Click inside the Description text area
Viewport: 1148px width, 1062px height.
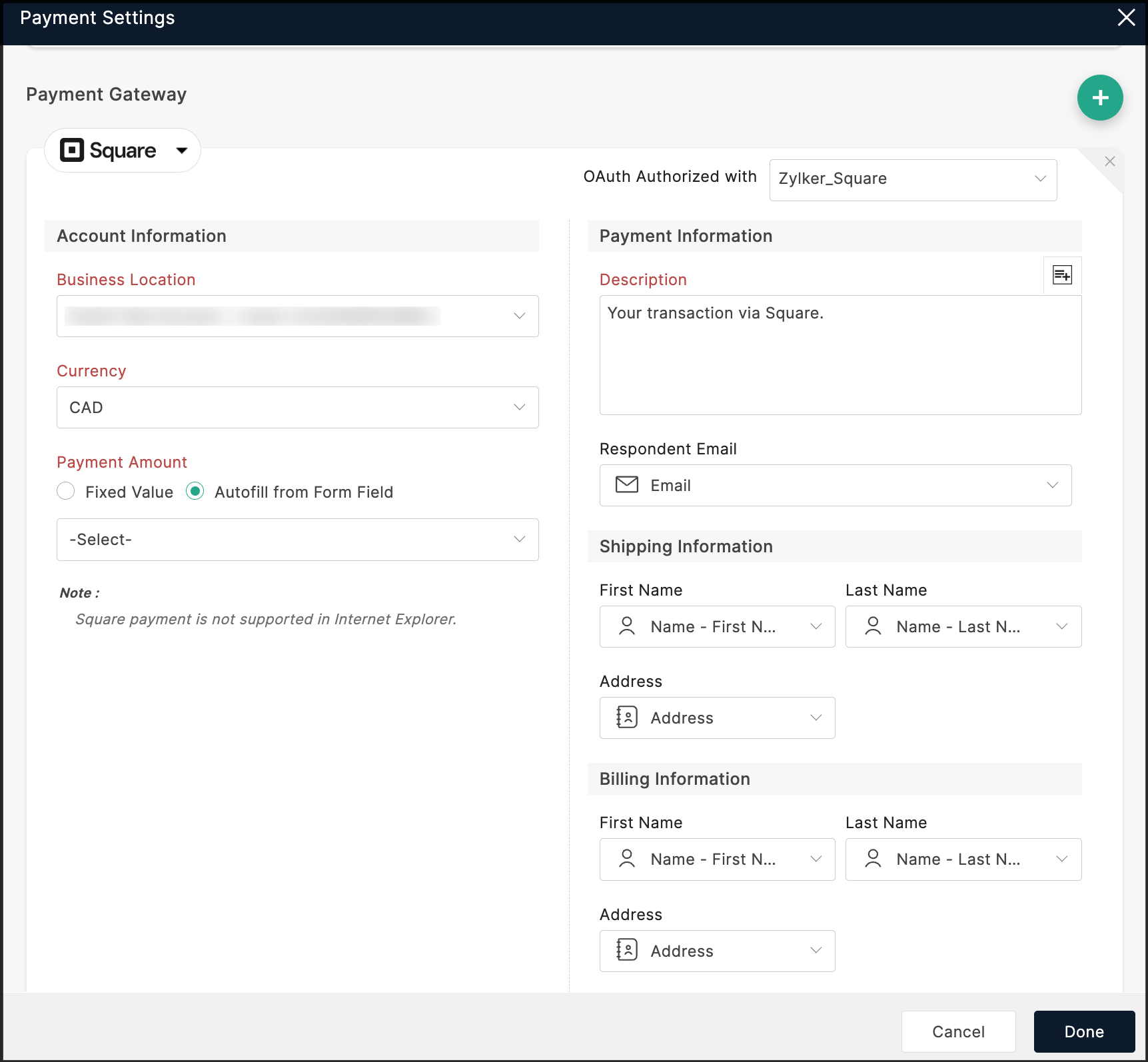coord(840,360)
